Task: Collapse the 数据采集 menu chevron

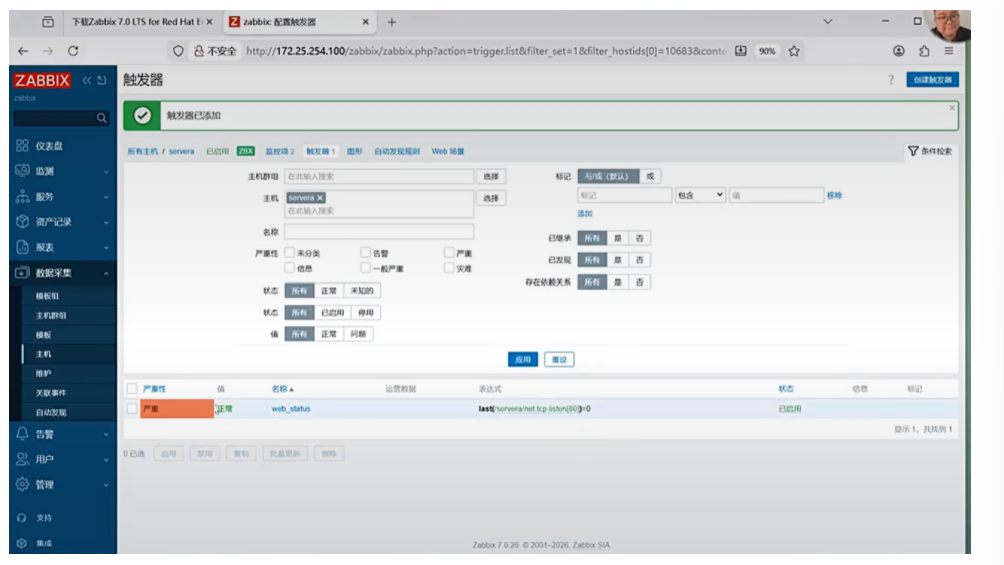Action: tap(106, 274)
